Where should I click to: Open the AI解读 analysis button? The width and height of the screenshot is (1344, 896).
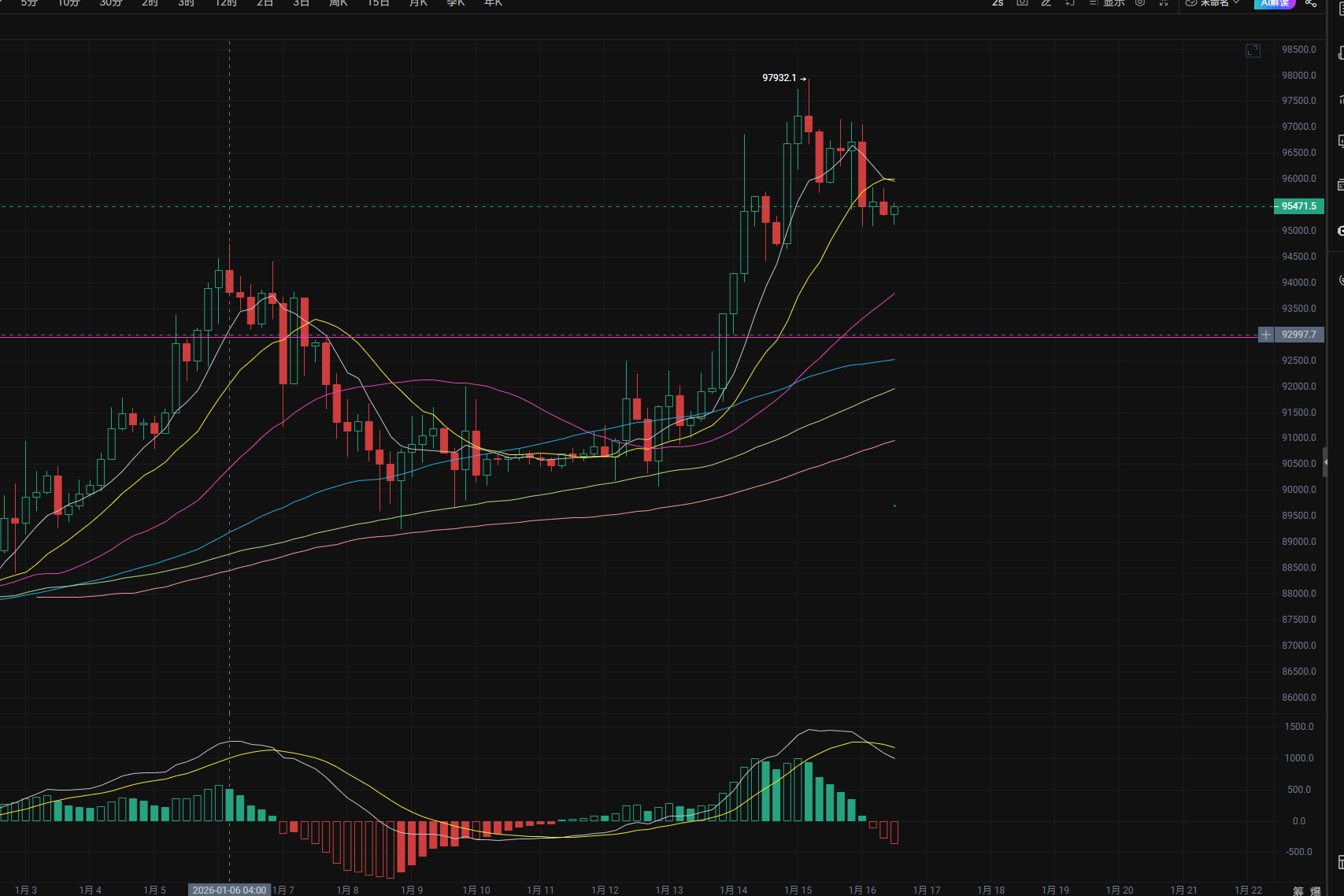pyautogui.click(x=1274, y=3)
